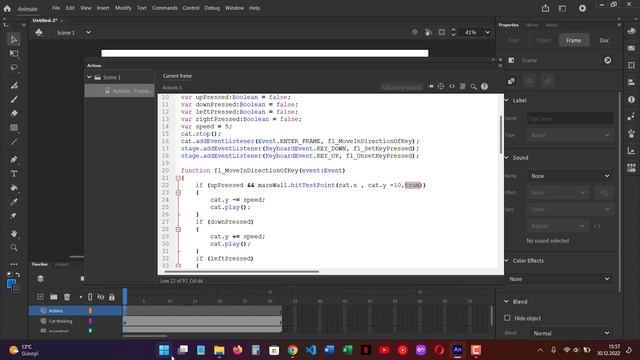This screenshot has height=360, width=640.
Task: Swap stroke and fill colors
Action: [x=18, y=275]
